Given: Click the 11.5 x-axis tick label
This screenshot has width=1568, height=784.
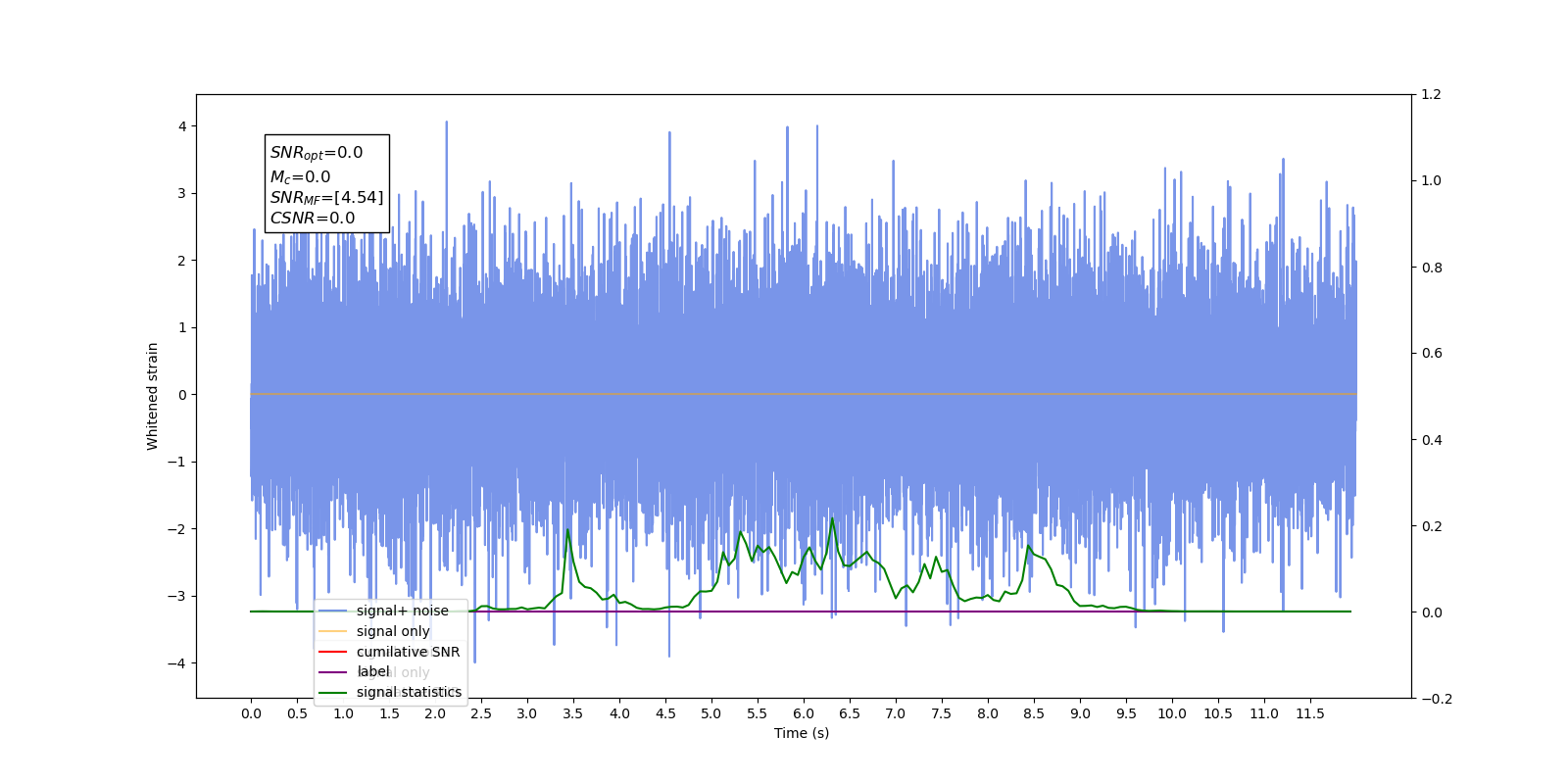Looking at the screenshot, I should pos(1310,713).
